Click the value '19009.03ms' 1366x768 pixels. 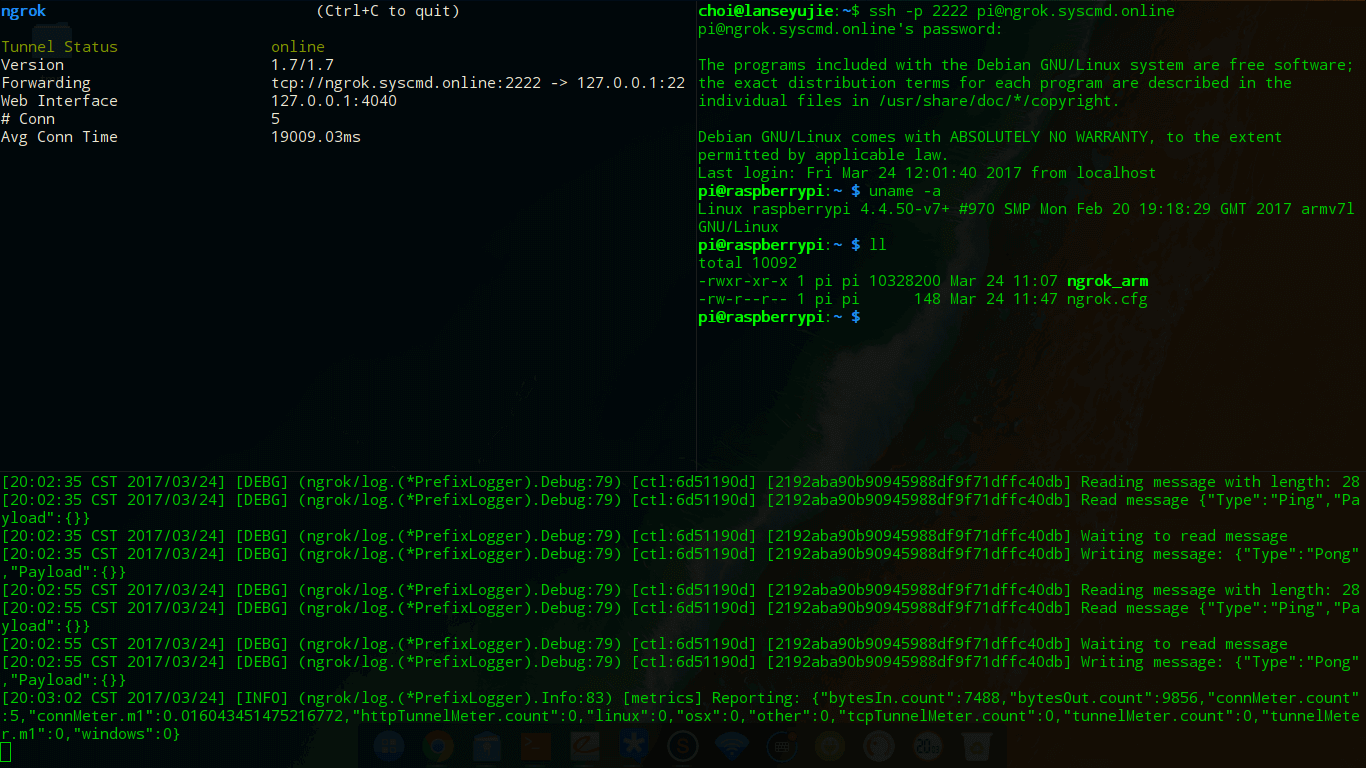click(x=316, y=137)
